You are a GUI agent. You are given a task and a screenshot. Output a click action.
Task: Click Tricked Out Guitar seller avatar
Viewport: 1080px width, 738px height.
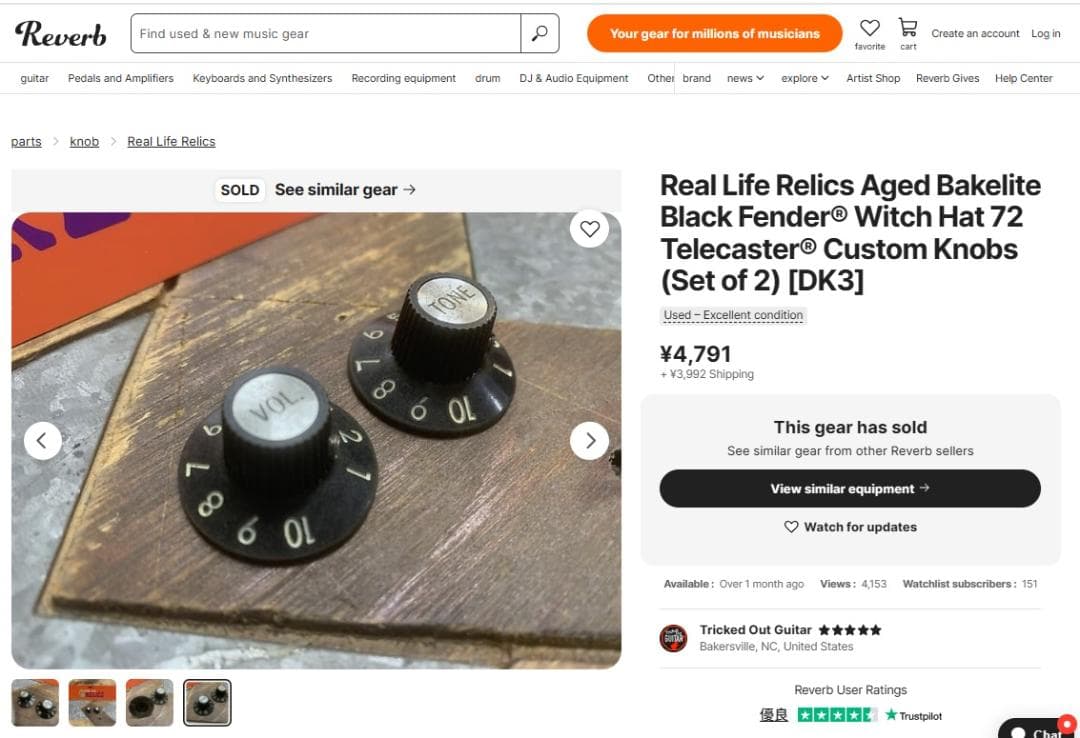pyautogui.click(x=674, y=638)
